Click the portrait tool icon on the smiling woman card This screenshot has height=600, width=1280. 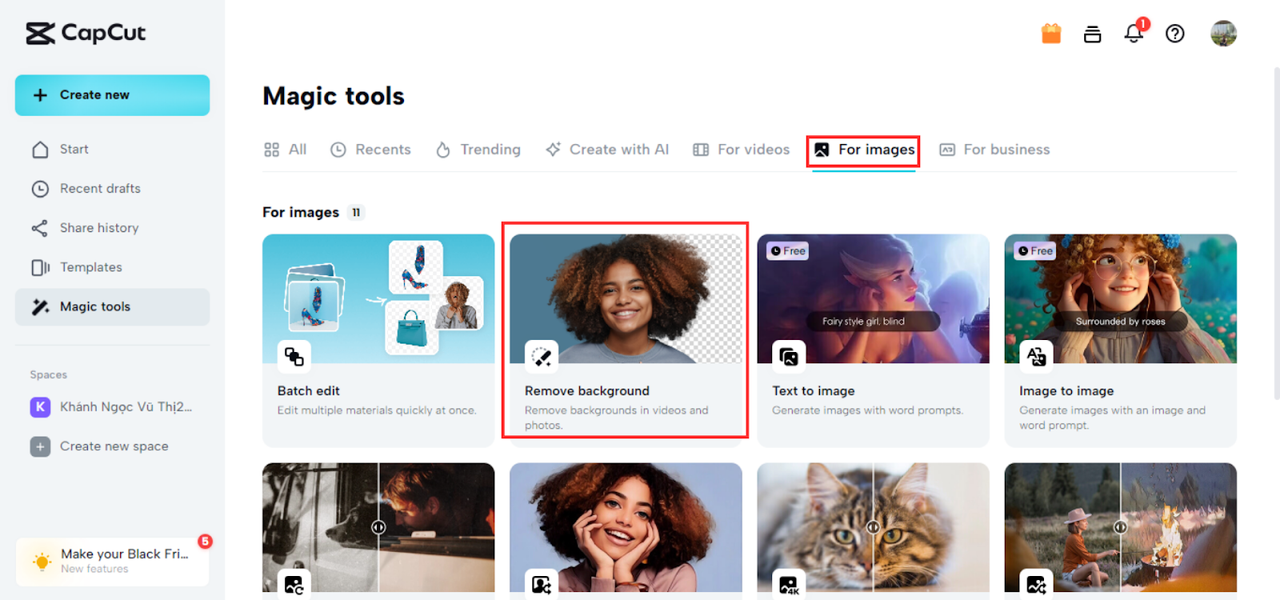click(542, 585)
